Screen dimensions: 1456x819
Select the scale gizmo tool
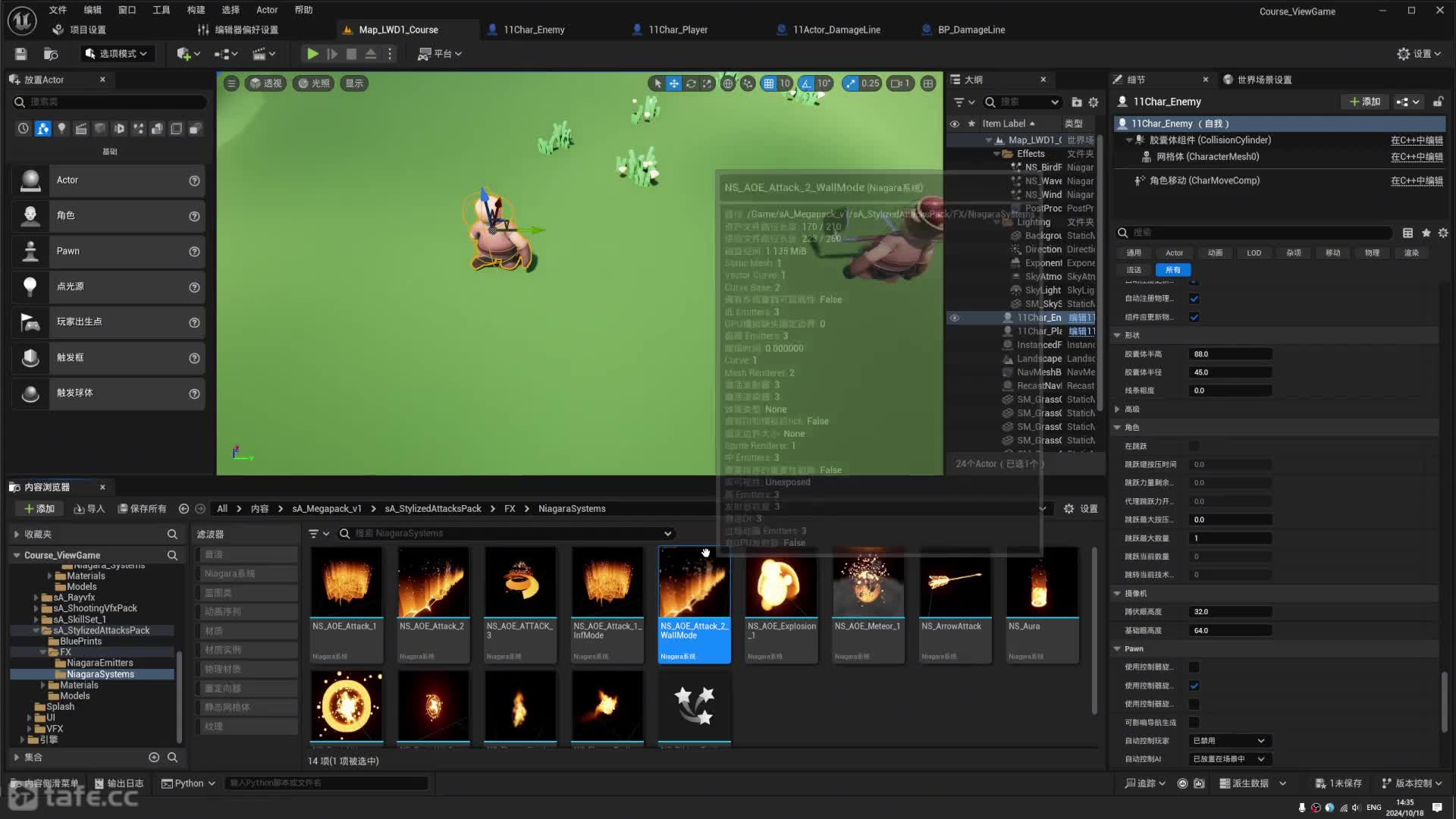tap(707, 83)
